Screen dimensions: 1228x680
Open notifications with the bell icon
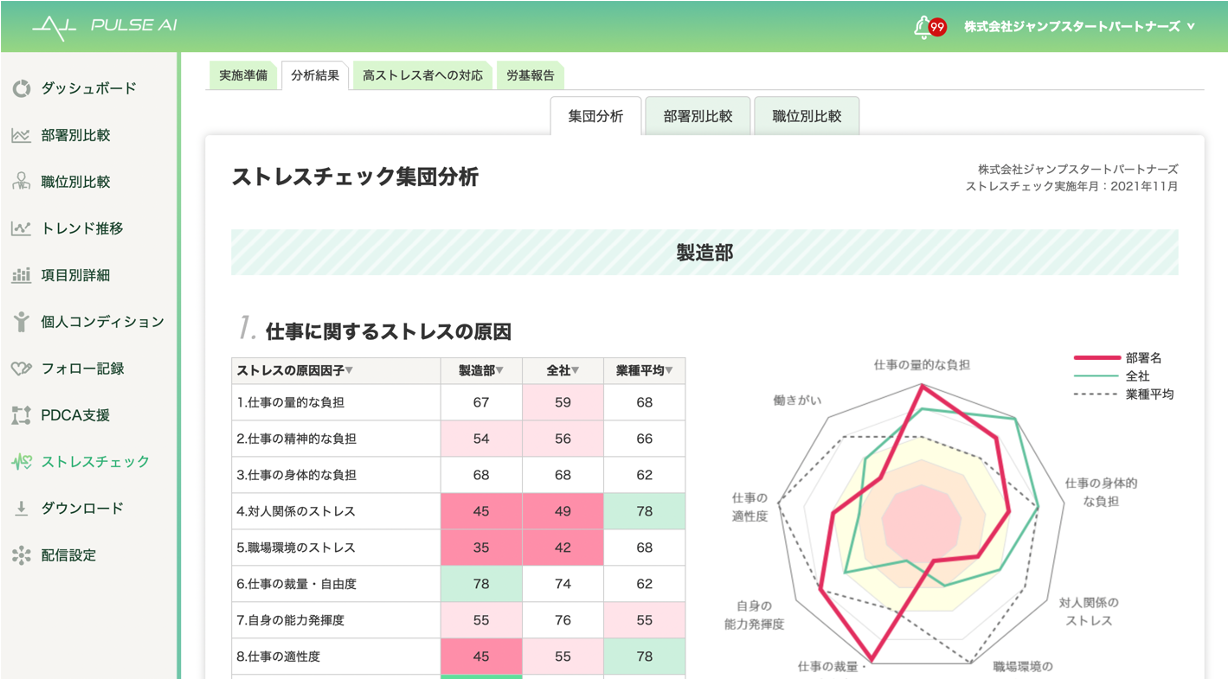[x=922, y=27]
